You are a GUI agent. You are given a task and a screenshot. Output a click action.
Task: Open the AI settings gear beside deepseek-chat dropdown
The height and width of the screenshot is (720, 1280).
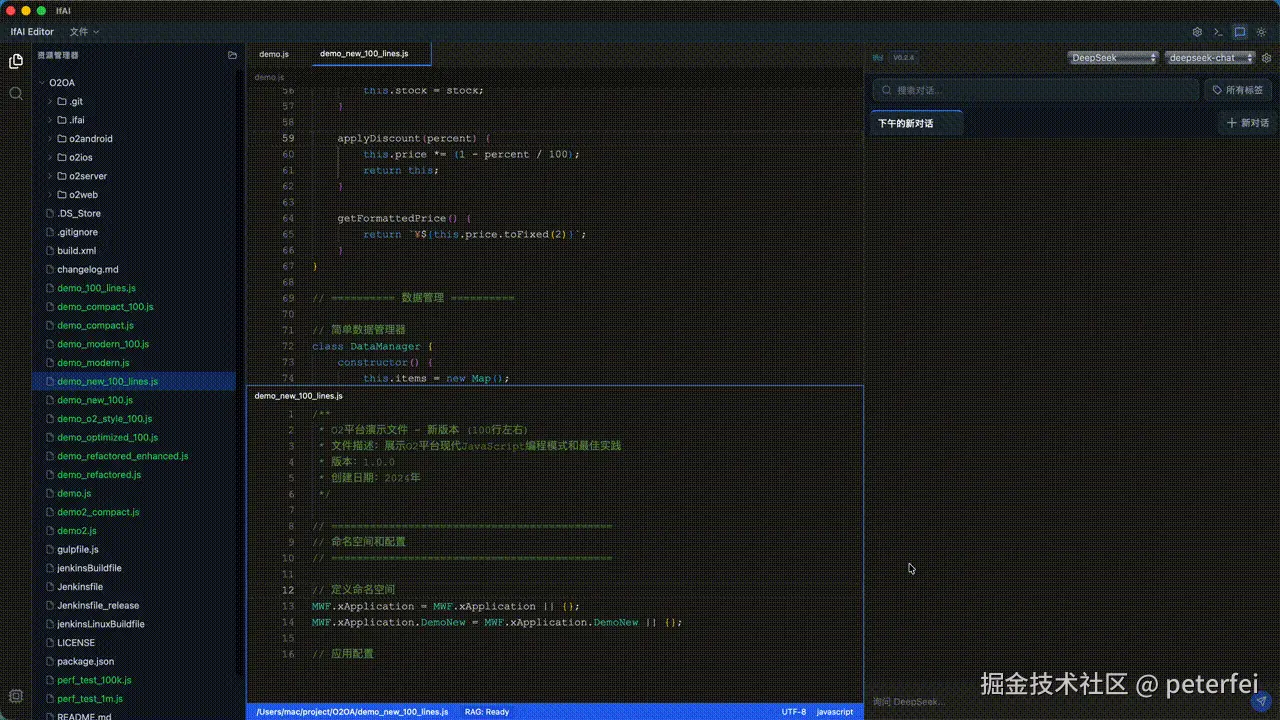[x=1266, y=57]
